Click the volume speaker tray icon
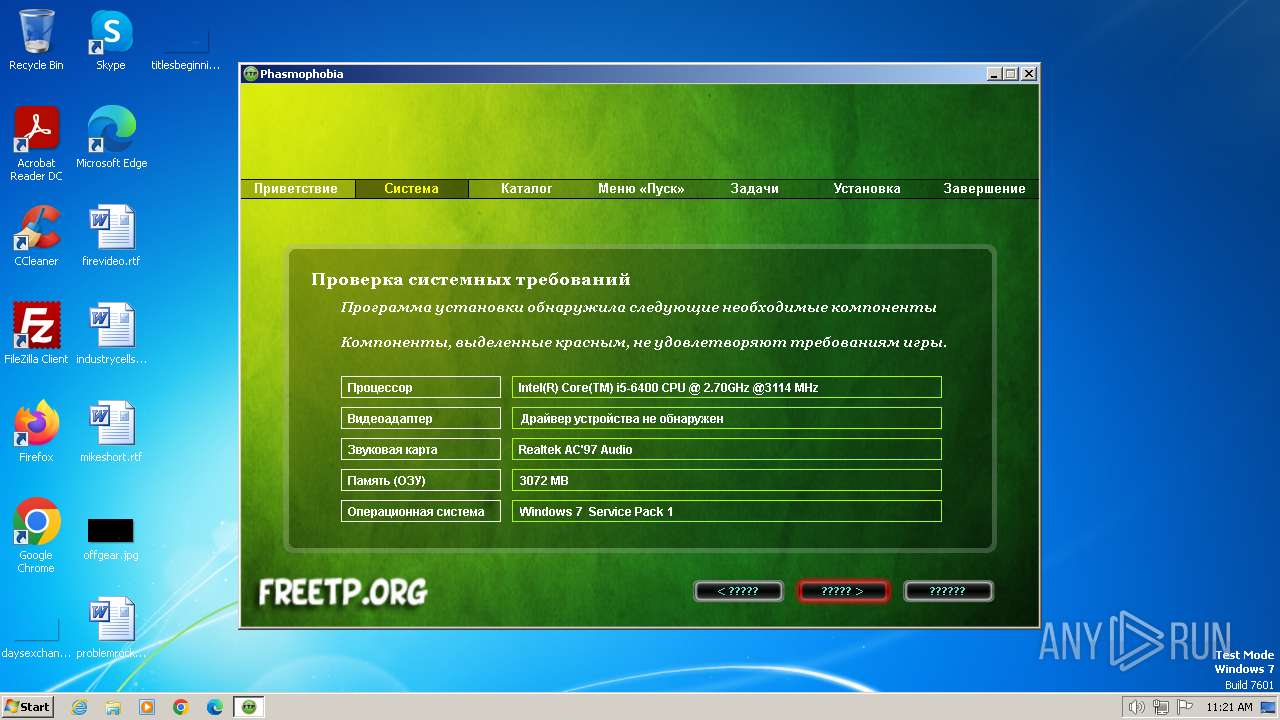Image resolution: width=1280 pixels, height=720 pixels. click(1137, 707)
